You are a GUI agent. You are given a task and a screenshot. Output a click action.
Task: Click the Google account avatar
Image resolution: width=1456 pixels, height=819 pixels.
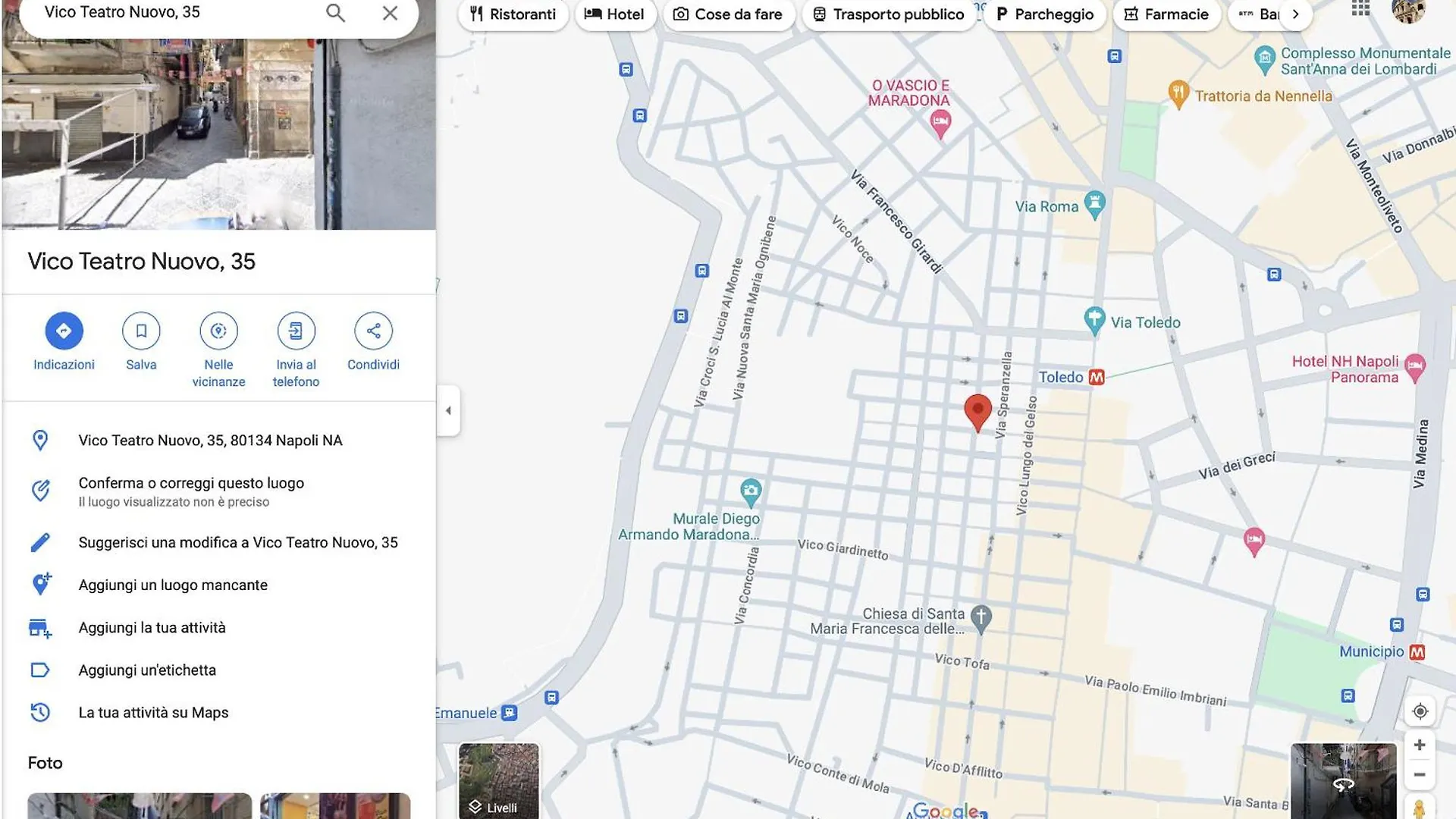1408,10
